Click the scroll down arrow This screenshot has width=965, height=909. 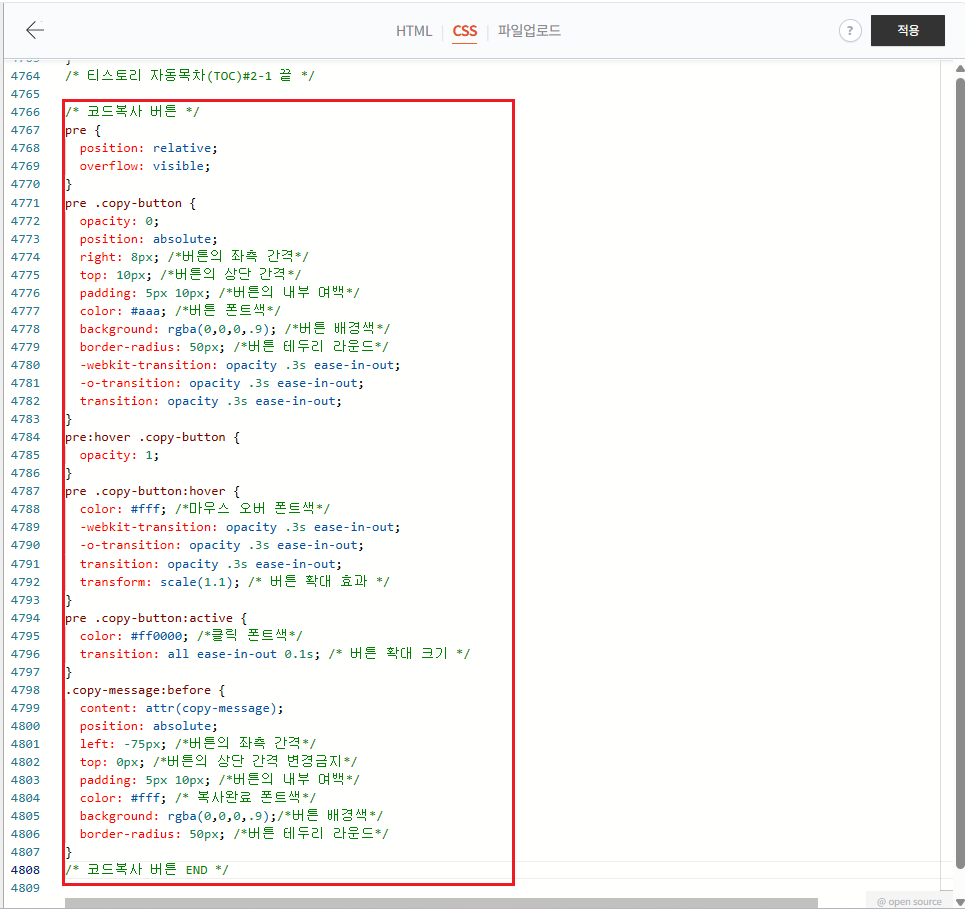point(960,902)
